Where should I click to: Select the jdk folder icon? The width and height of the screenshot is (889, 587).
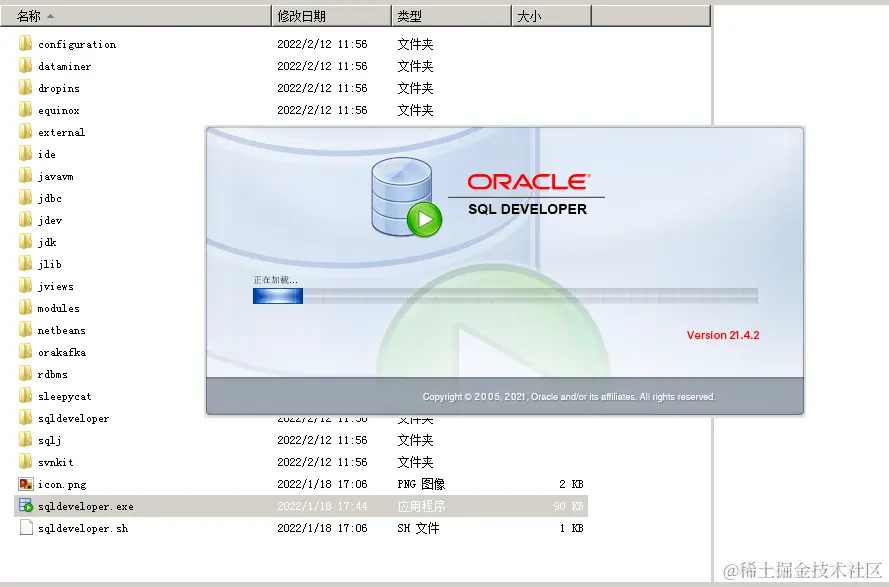click(x=26, y=242)
